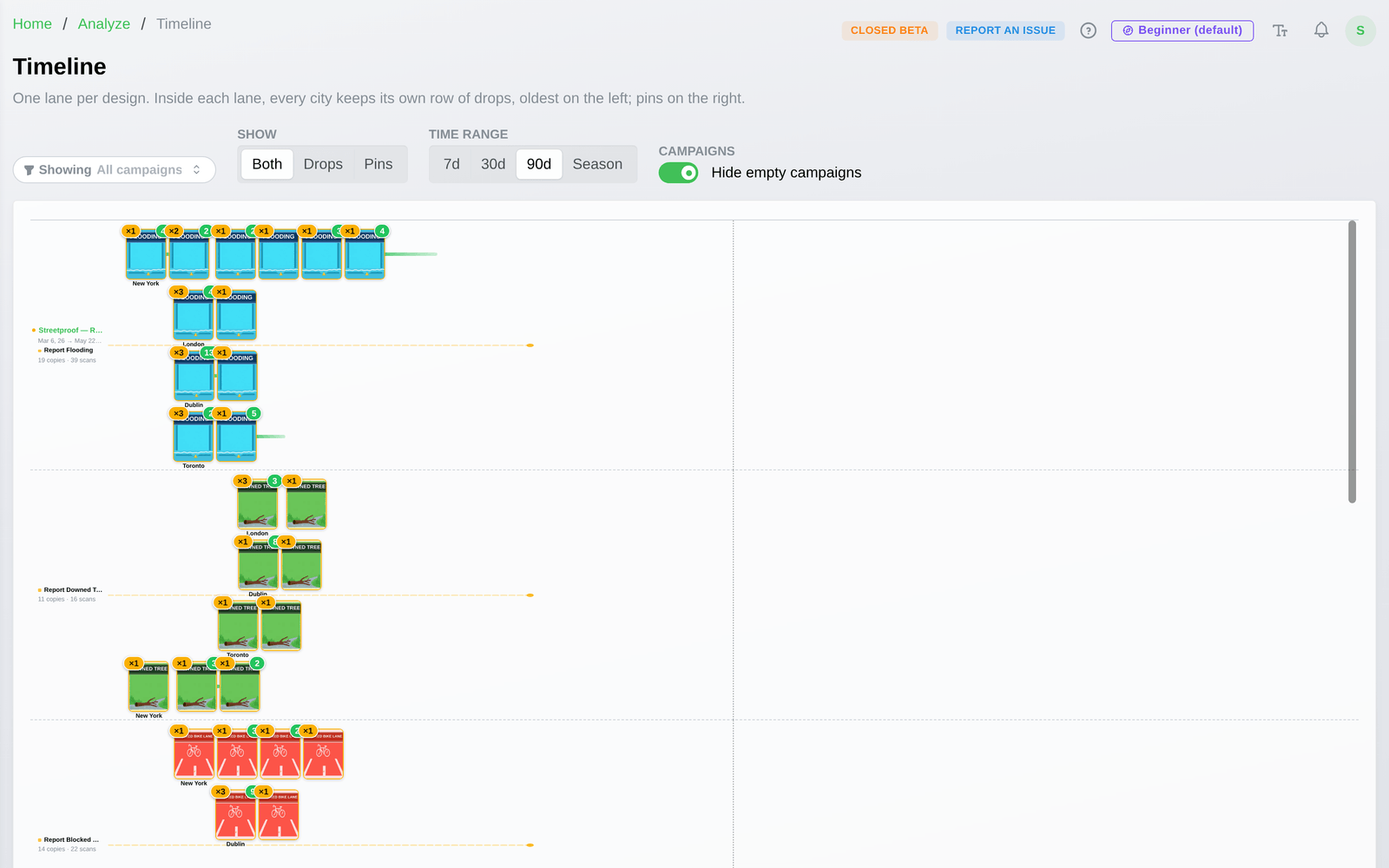Click the timeline vertical scrollbar
1389x868 pixels.
tap(1352, 362)
